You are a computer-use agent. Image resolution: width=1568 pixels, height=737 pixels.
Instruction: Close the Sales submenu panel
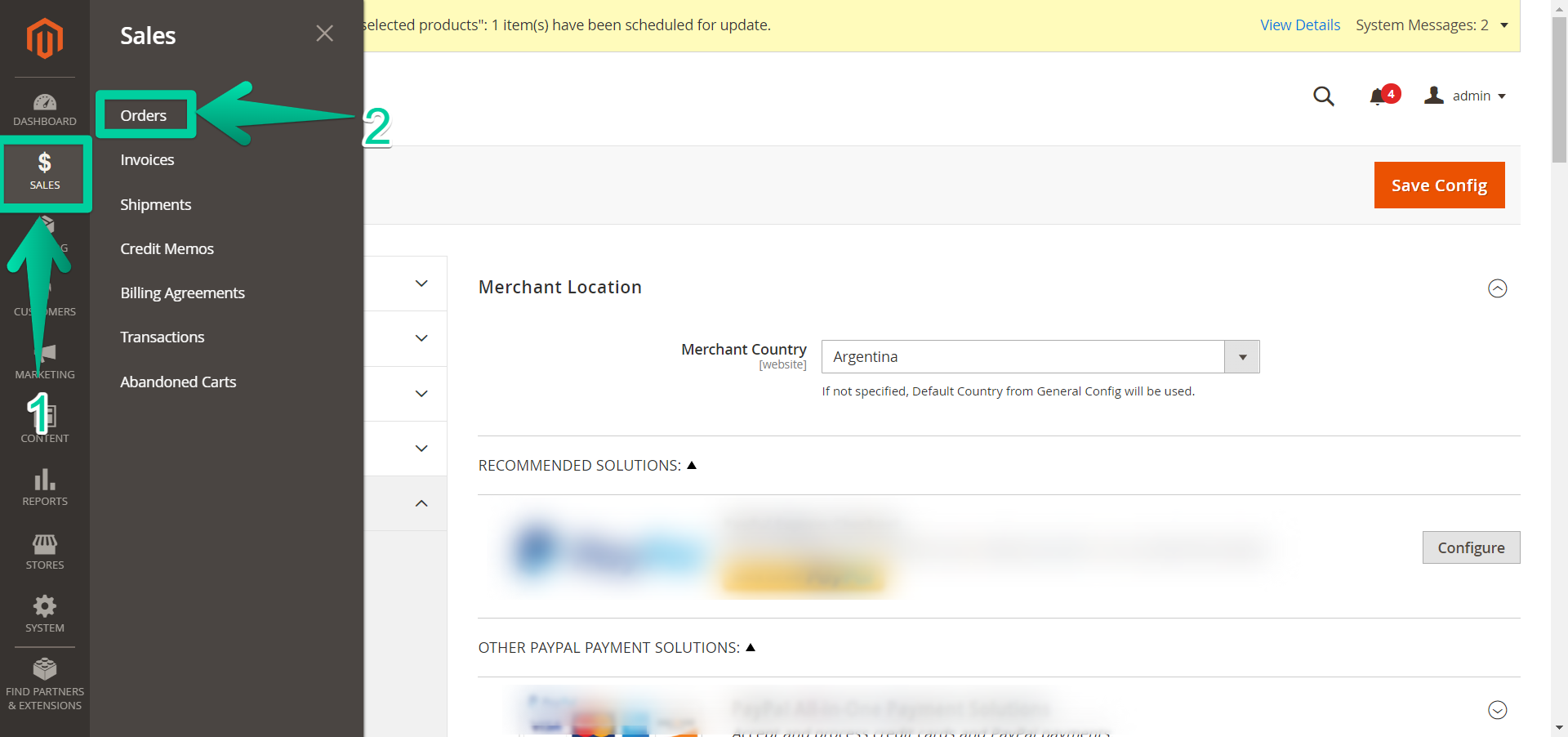click(324, 33)
